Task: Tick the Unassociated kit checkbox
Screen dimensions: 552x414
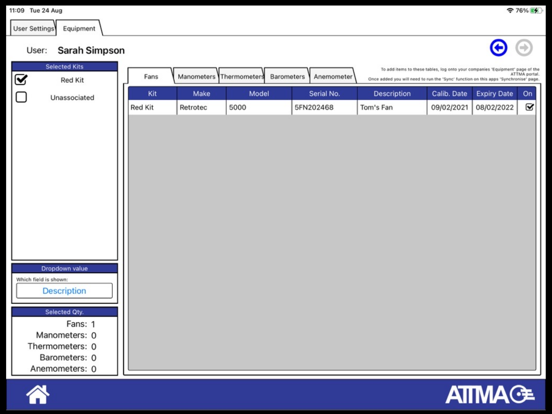Action: (x=21, y=97)
